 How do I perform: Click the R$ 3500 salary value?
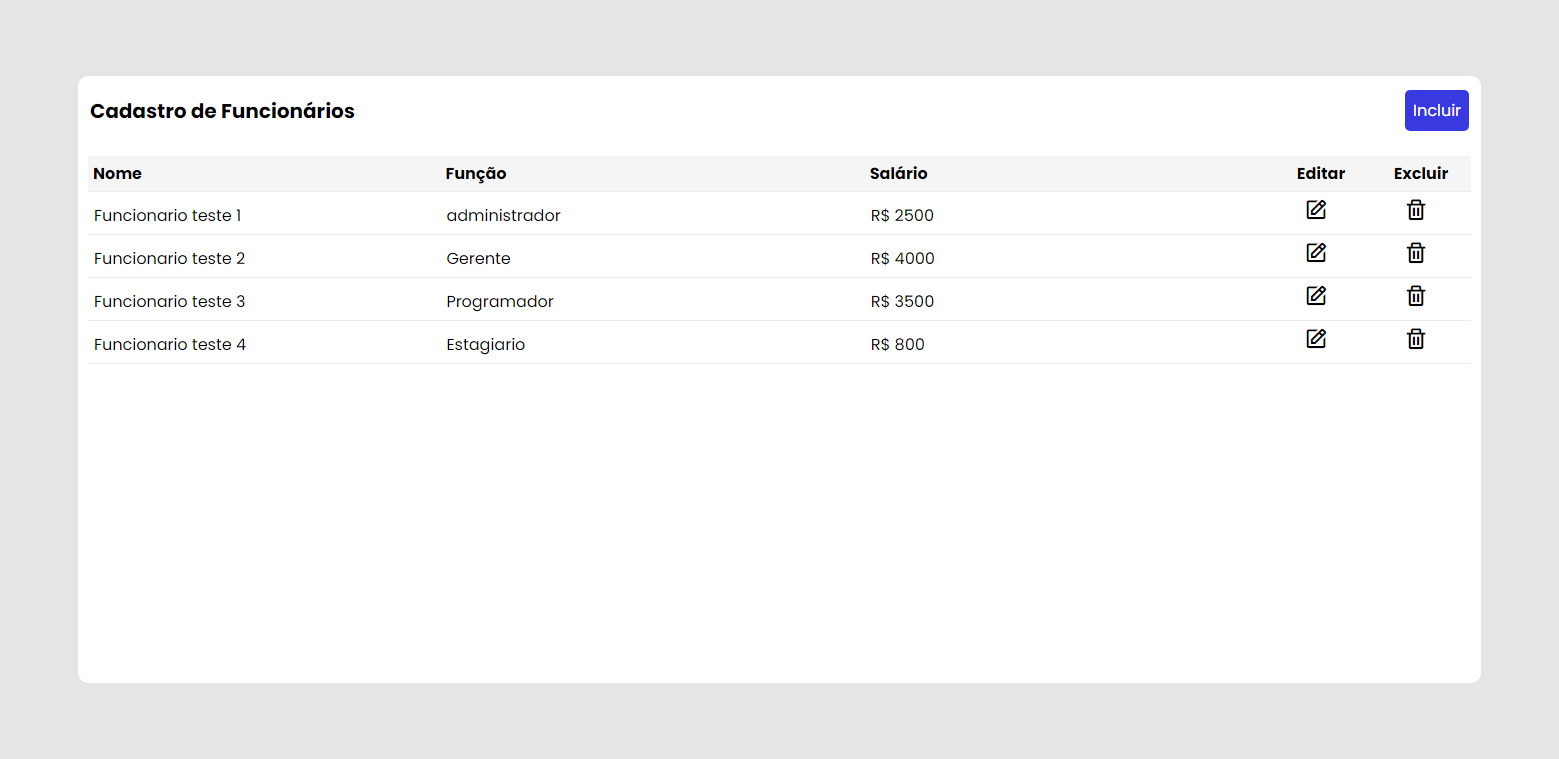point(903,302)
